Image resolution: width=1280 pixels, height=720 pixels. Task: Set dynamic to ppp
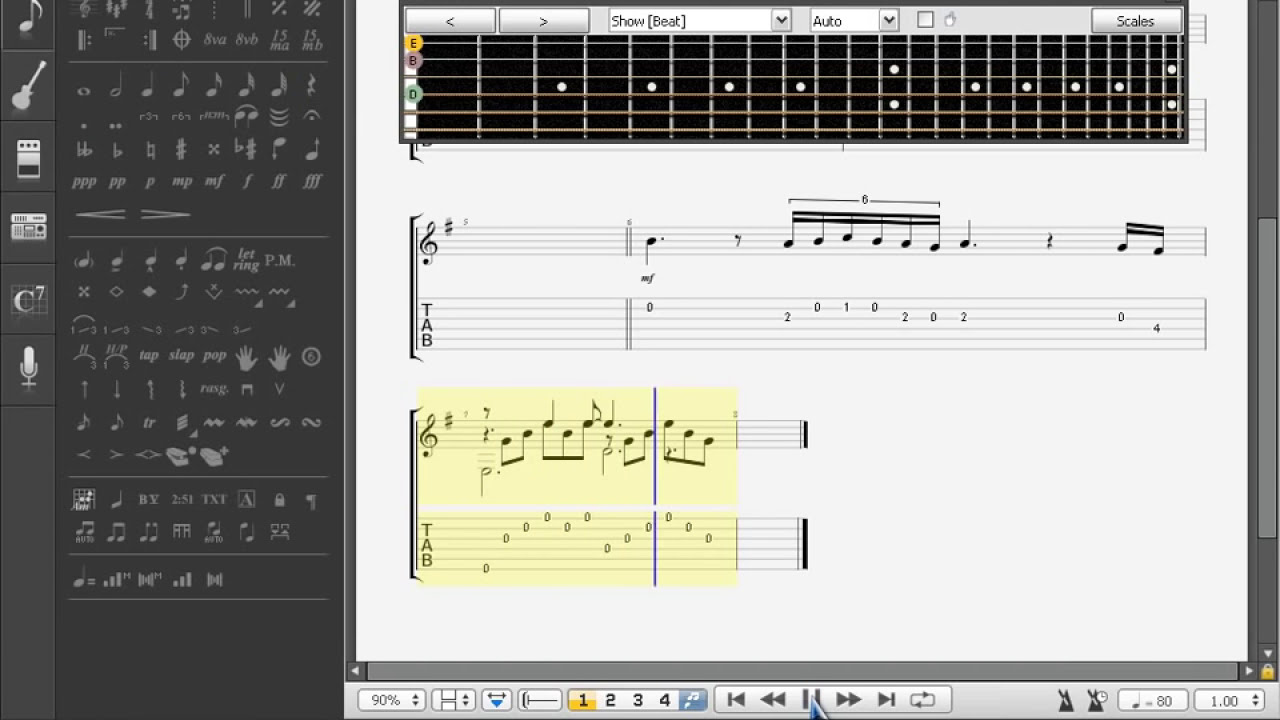pos(84,182)
